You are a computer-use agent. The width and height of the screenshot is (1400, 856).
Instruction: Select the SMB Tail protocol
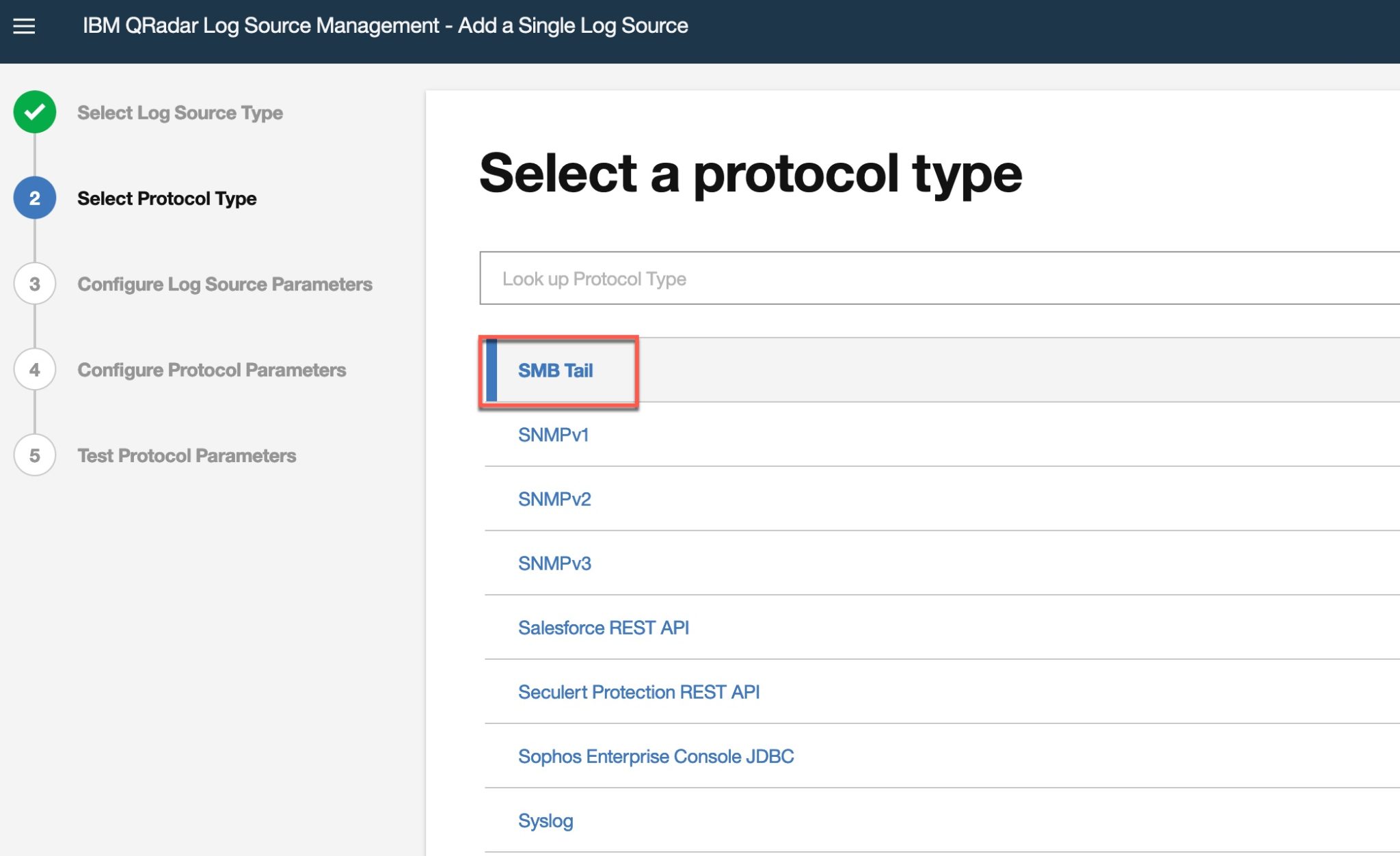[x=555, y=371]
